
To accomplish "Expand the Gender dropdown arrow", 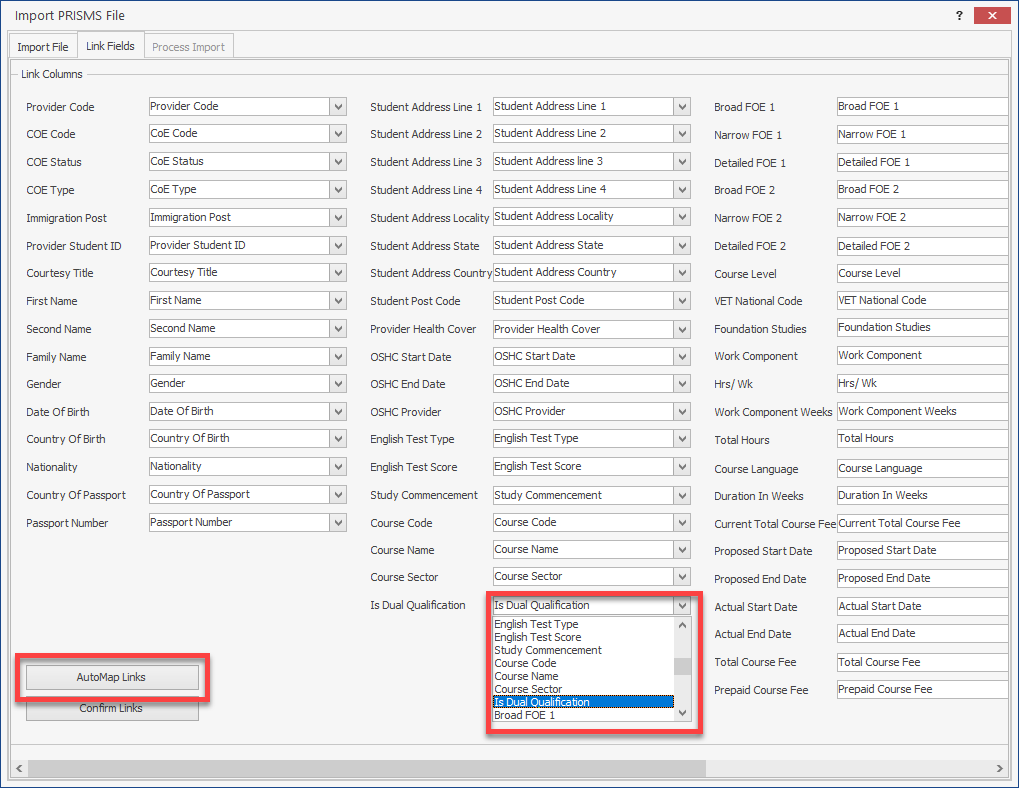I will [x=338, y=384].
